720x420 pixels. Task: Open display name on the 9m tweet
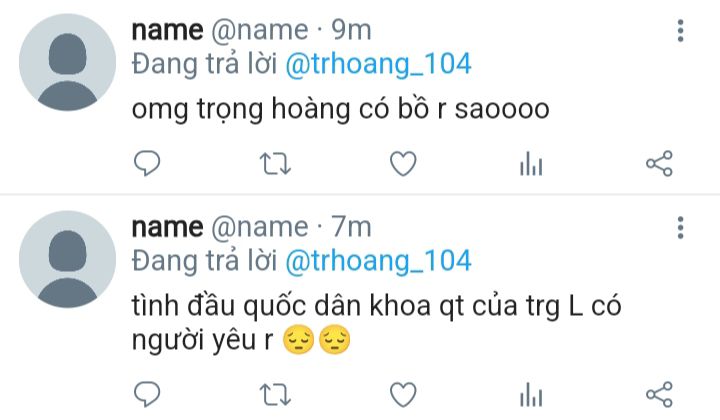click(167, 30)
